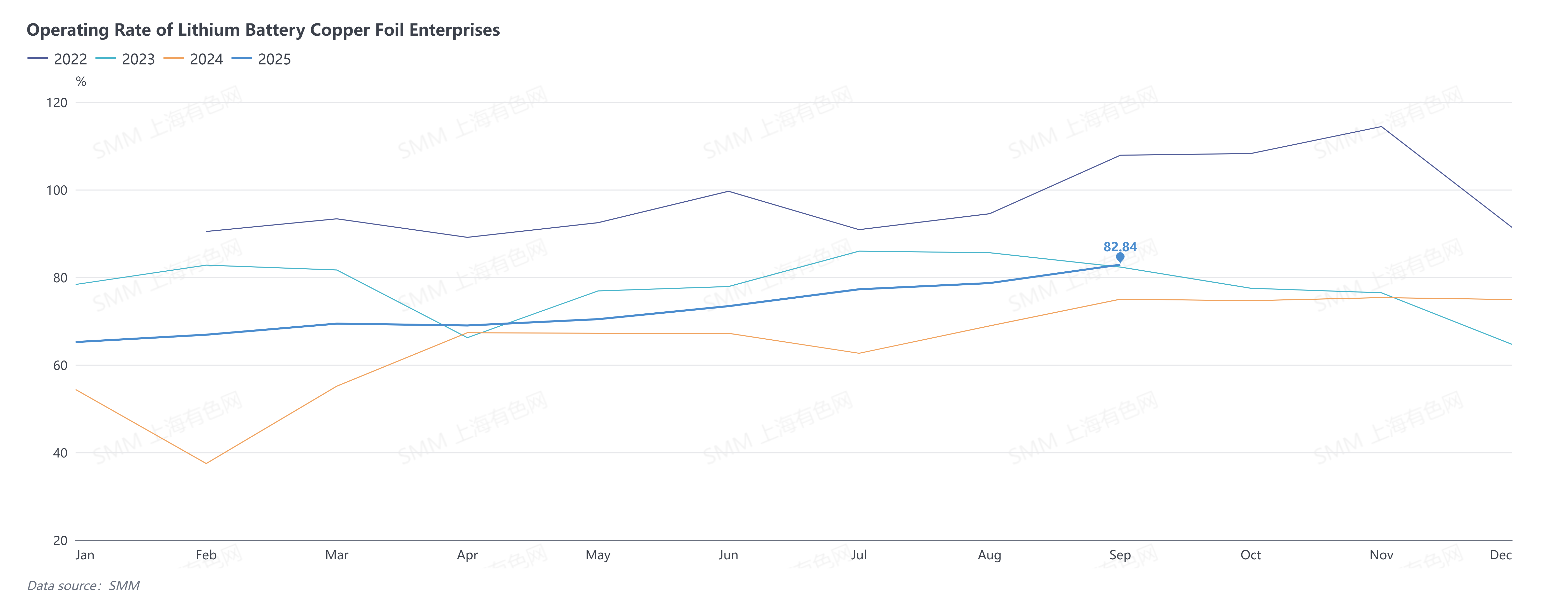Click the Nov month axis label
Image resolution: width=1568 pixels, height=611 pixels.
(x=1381, y=555)
